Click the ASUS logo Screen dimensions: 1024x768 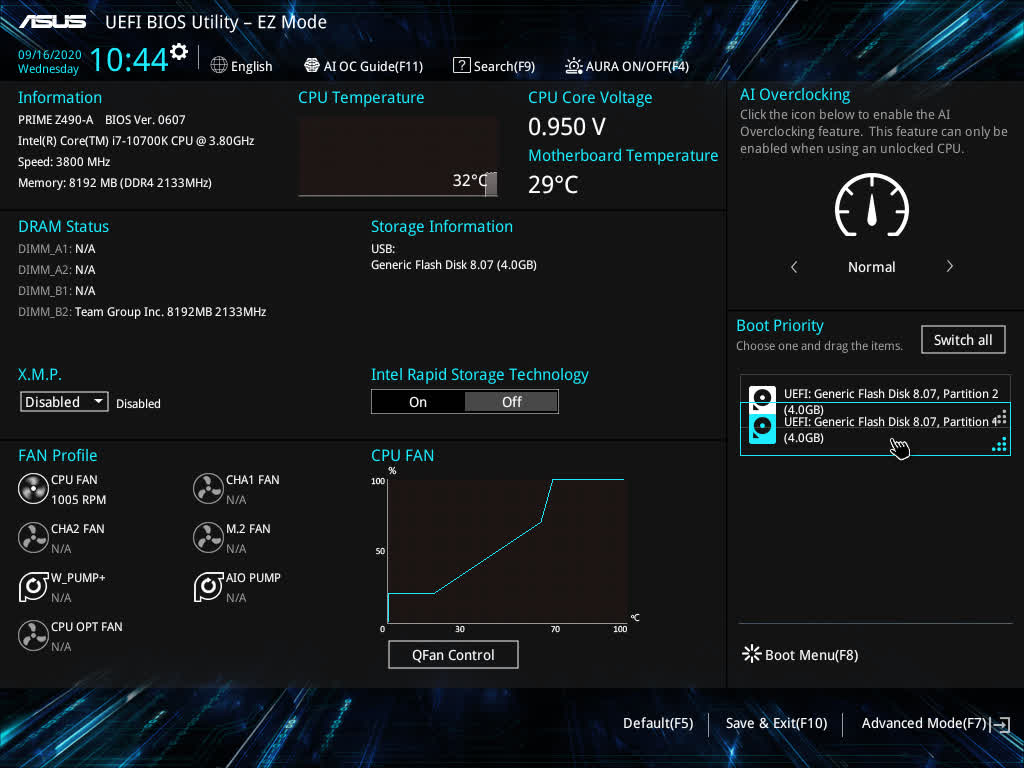tap(52, 22)
